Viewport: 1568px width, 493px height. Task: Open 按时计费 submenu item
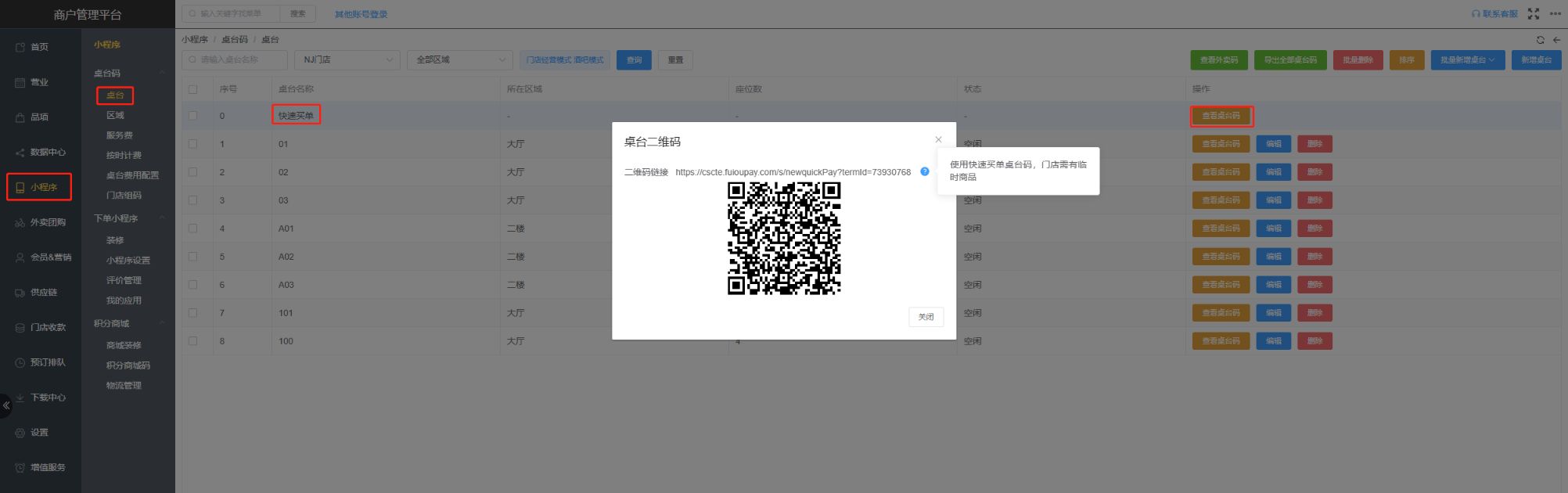(124, 155)
